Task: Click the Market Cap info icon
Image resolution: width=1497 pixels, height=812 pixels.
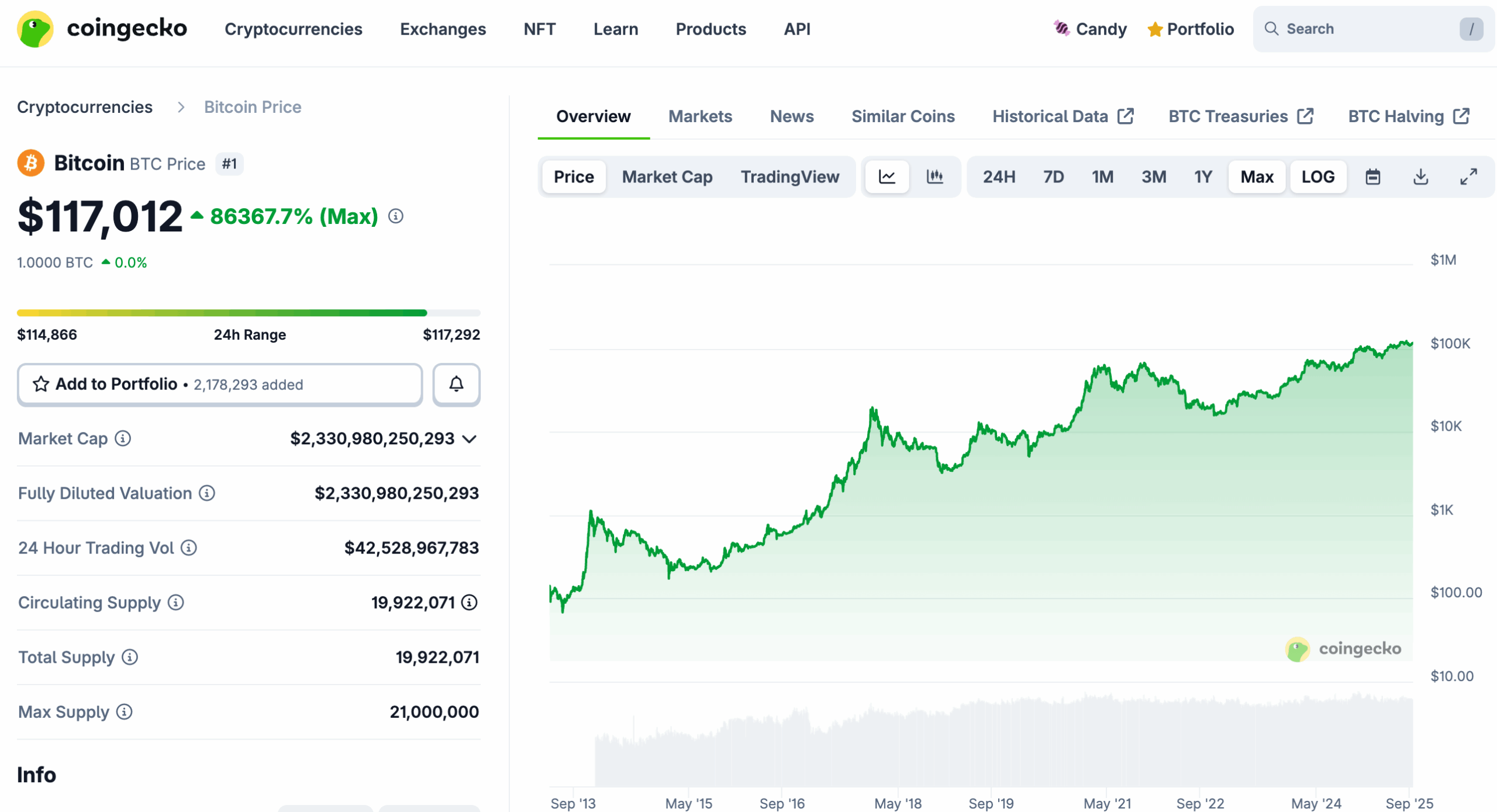Action: 123,438
